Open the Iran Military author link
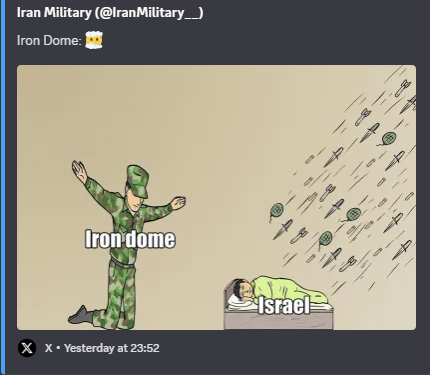 coord(110,13)
